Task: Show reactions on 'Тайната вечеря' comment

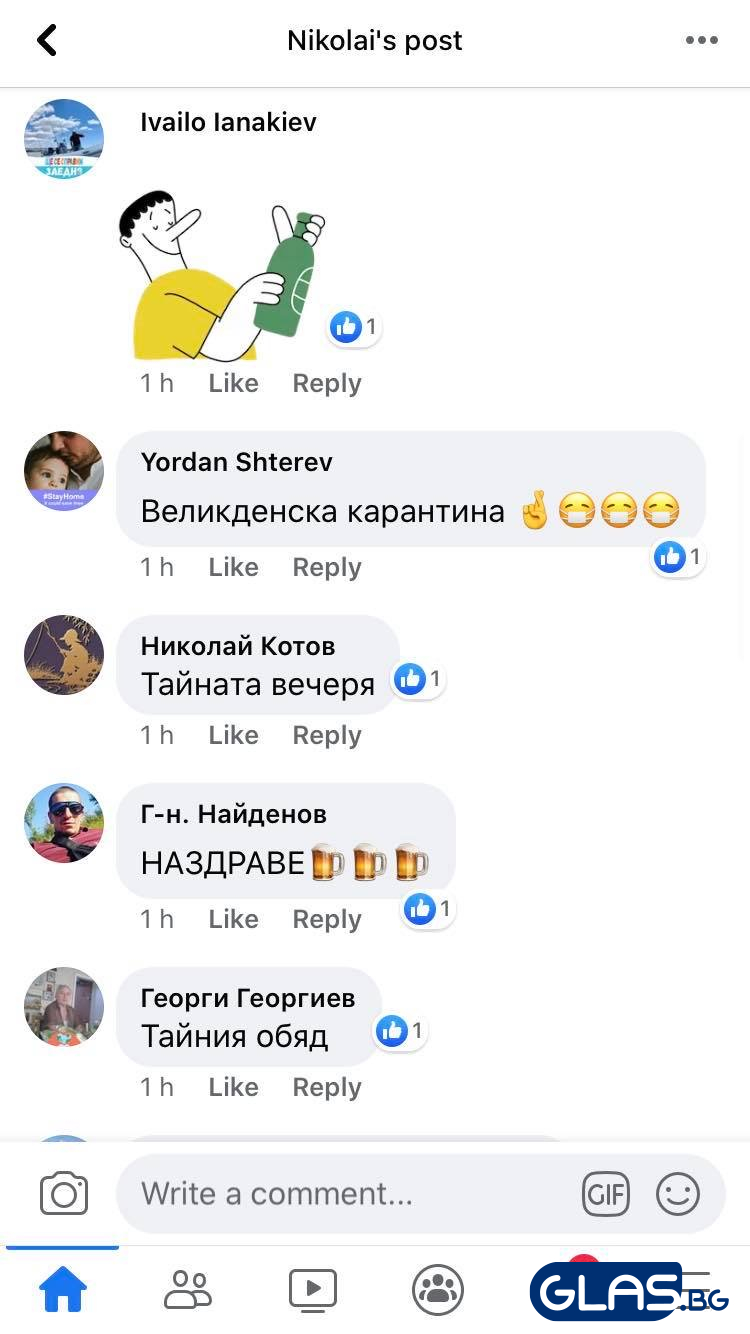Action: click(419, 679)
